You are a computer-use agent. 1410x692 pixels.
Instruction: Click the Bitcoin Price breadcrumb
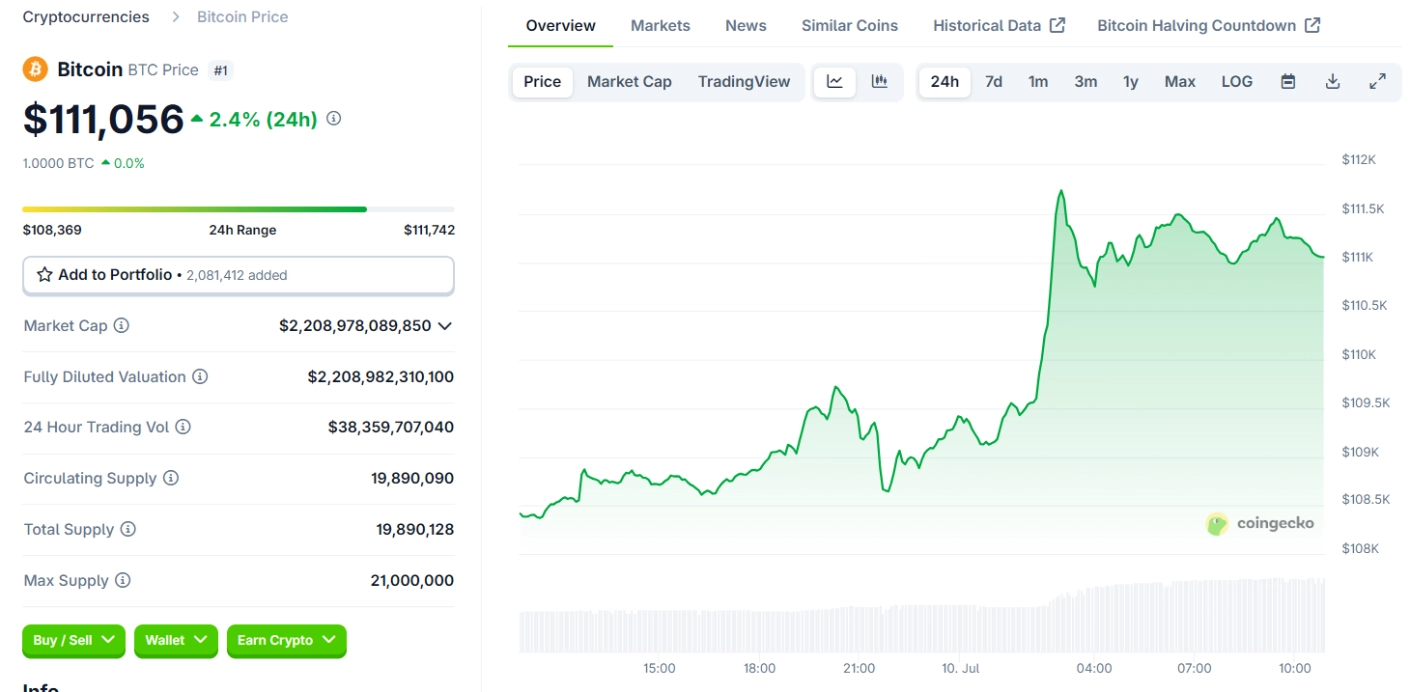click(243, 17)
